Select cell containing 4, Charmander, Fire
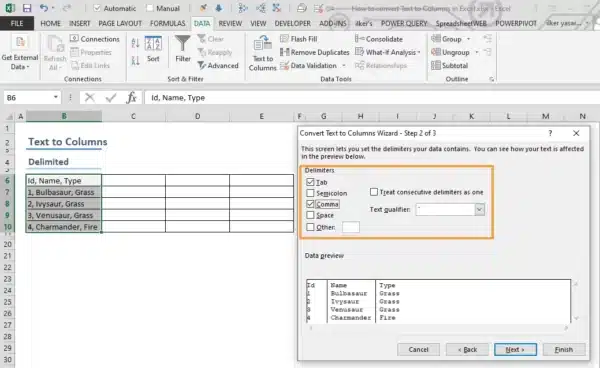The width and height of the screenshot is (600, 368). 64,226
